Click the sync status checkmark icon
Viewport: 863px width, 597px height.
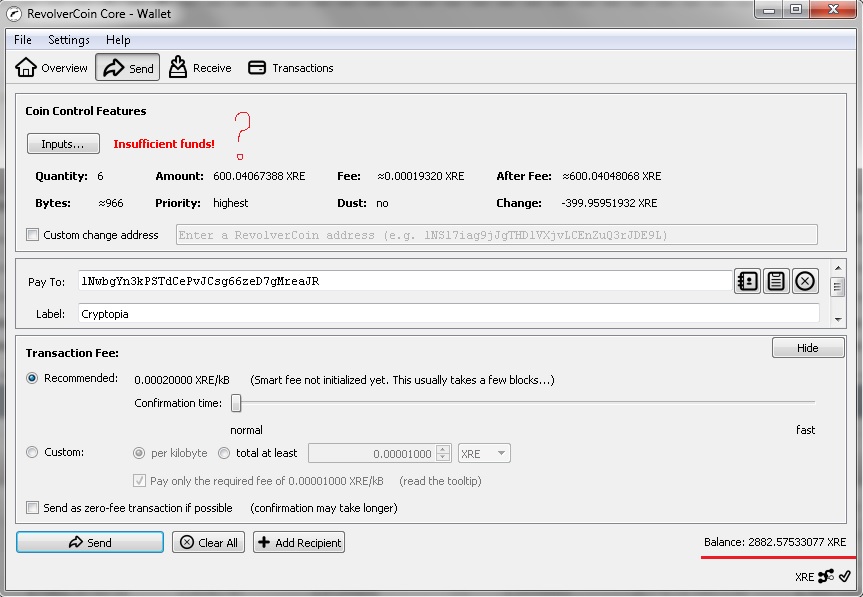tap(845, 576)
